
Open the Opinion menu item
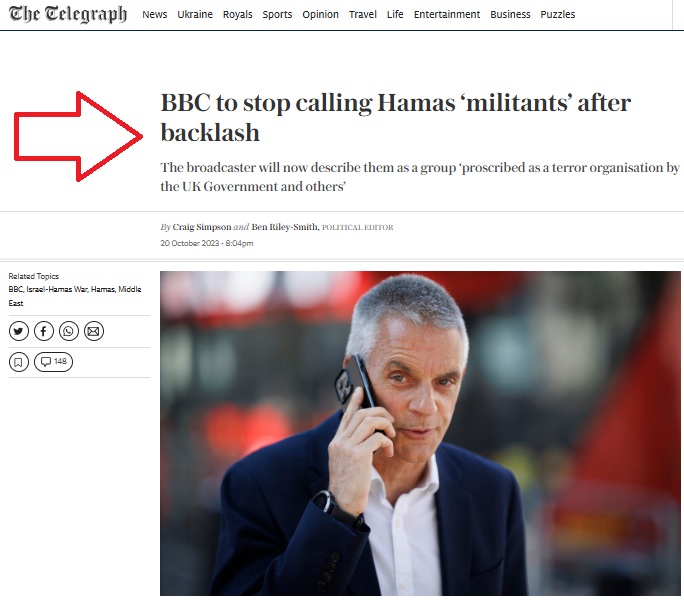coord(321,14)
